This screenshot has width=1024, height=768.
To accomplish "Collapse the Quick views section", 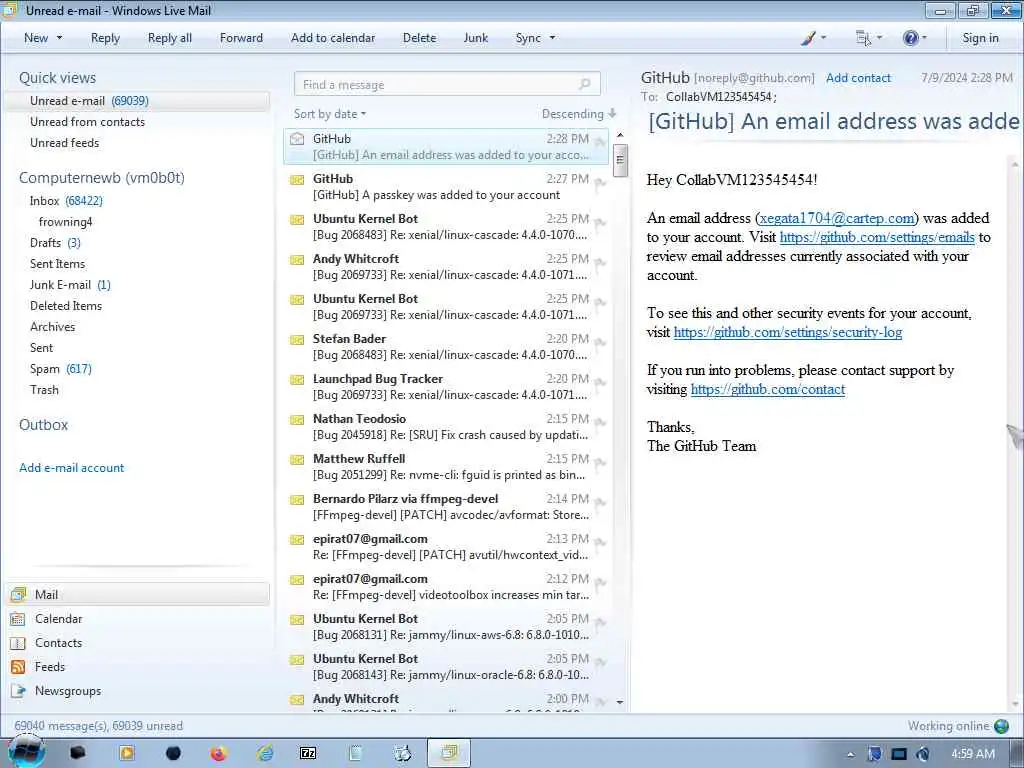I will pyautogui.click(x=57, y=78).
